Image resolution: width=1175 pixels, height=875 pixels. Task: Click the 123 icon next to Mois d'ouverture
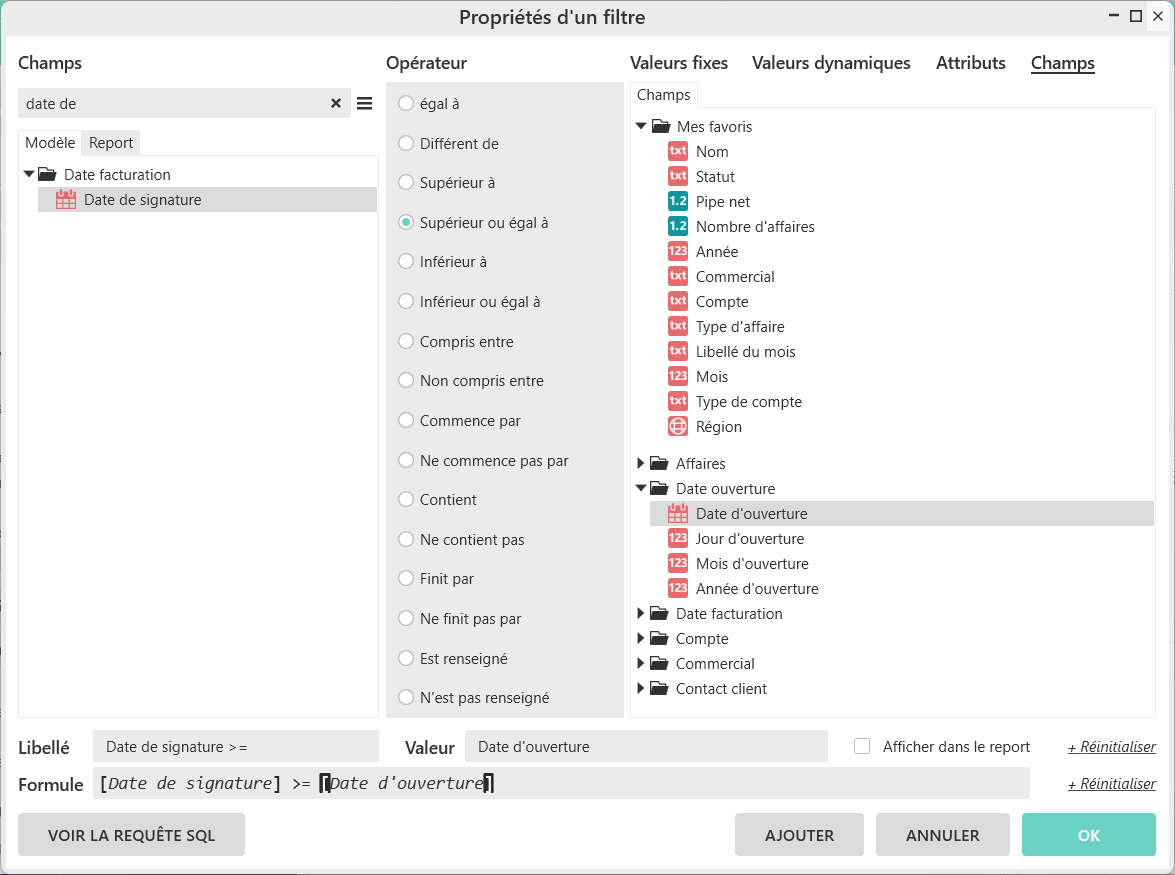point(678,564)
